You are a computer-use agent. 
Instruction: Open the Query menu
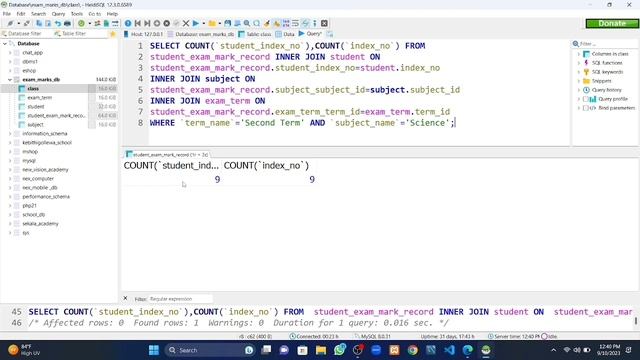coord(58,14)
